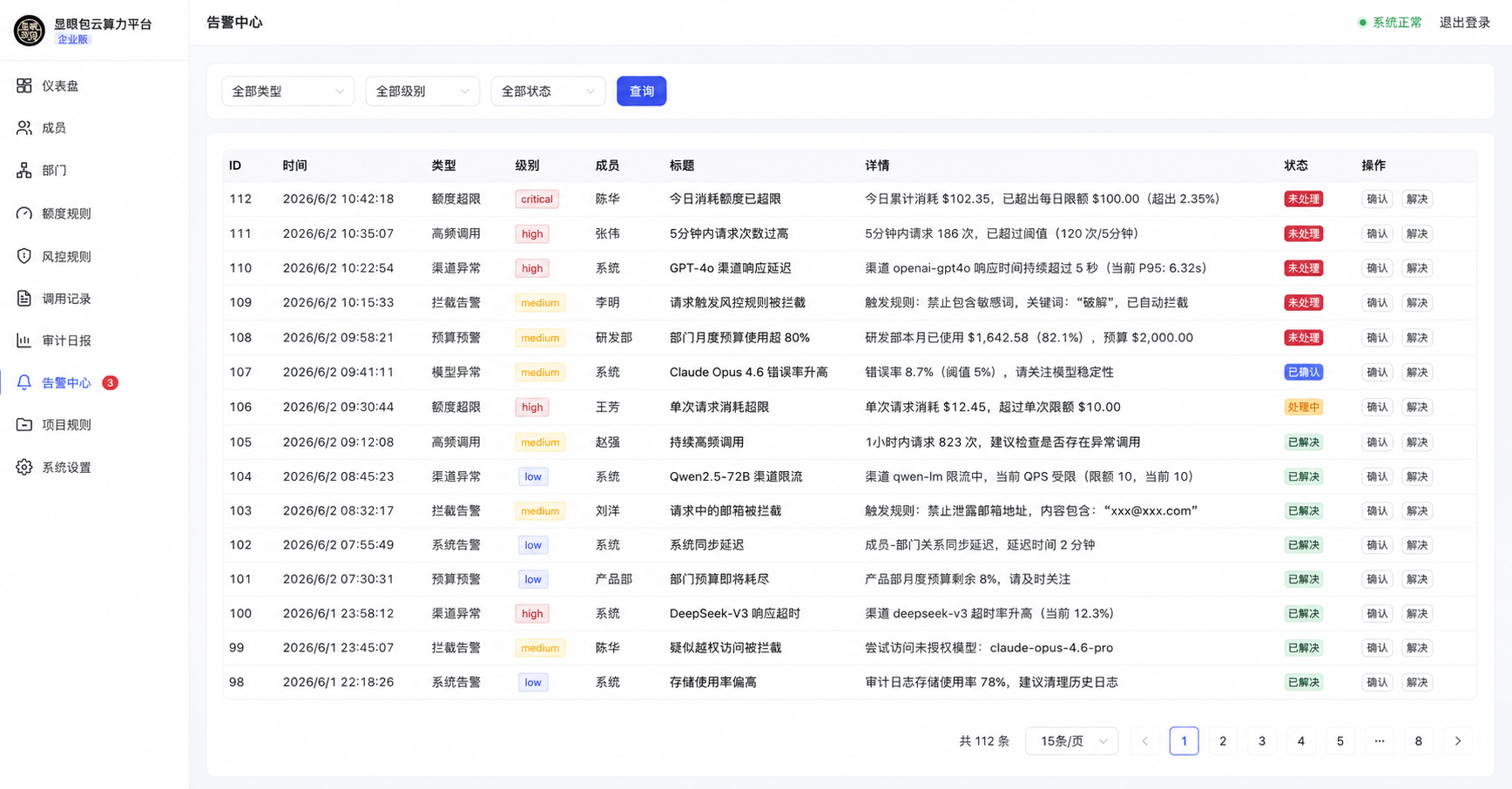Expand the pagination ellipsis for more pages

(x=1380, y=741)
